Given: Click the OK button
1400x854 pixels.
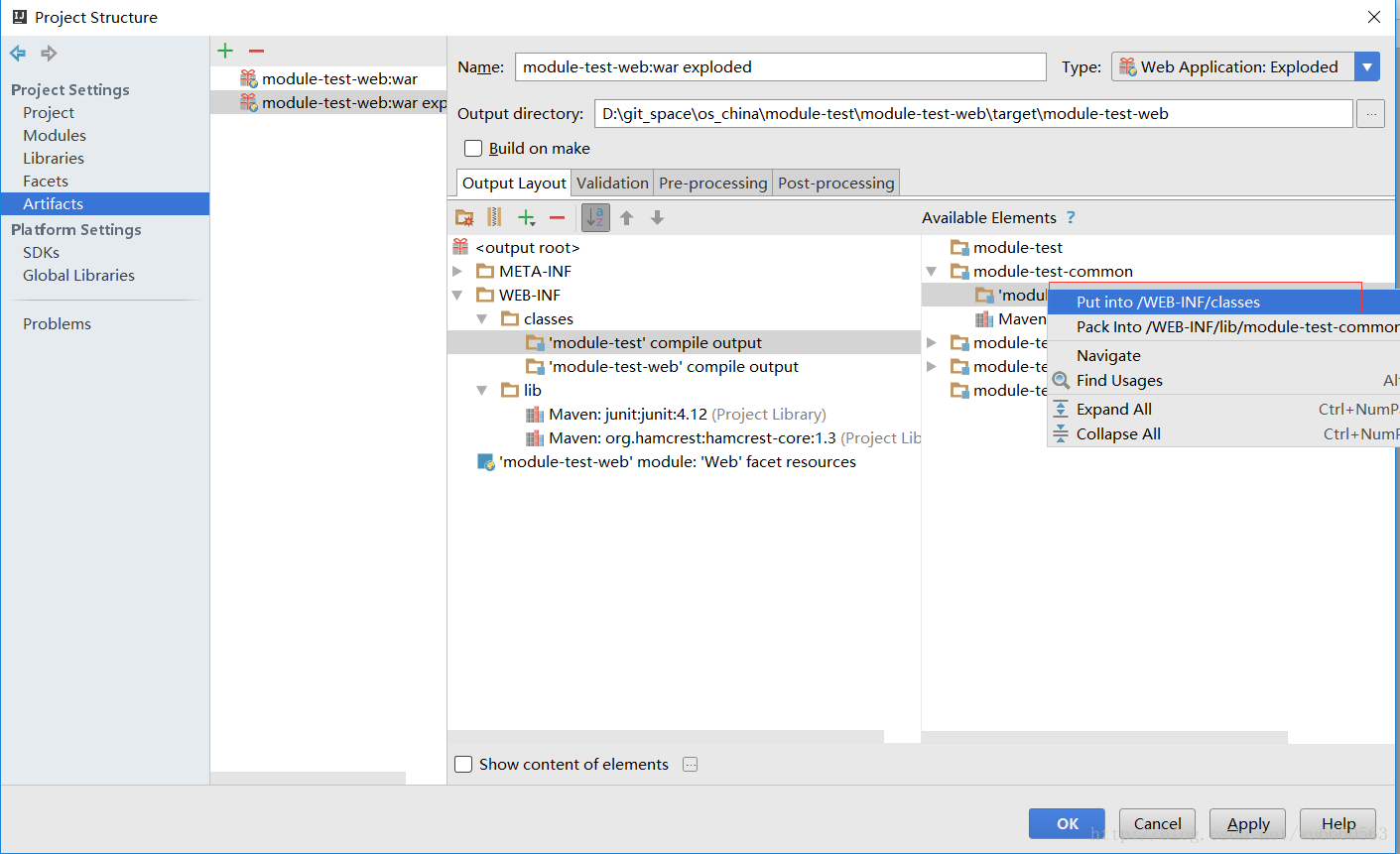Looking at the screenshot, I should (x=1067, y=824).
